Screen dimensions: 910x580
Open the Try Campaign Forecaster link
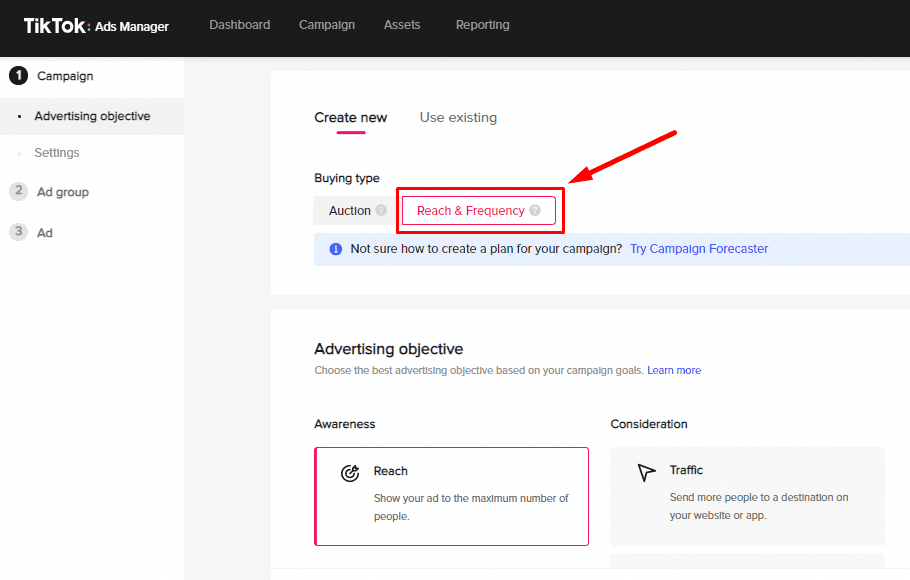(x=699, y=249)
